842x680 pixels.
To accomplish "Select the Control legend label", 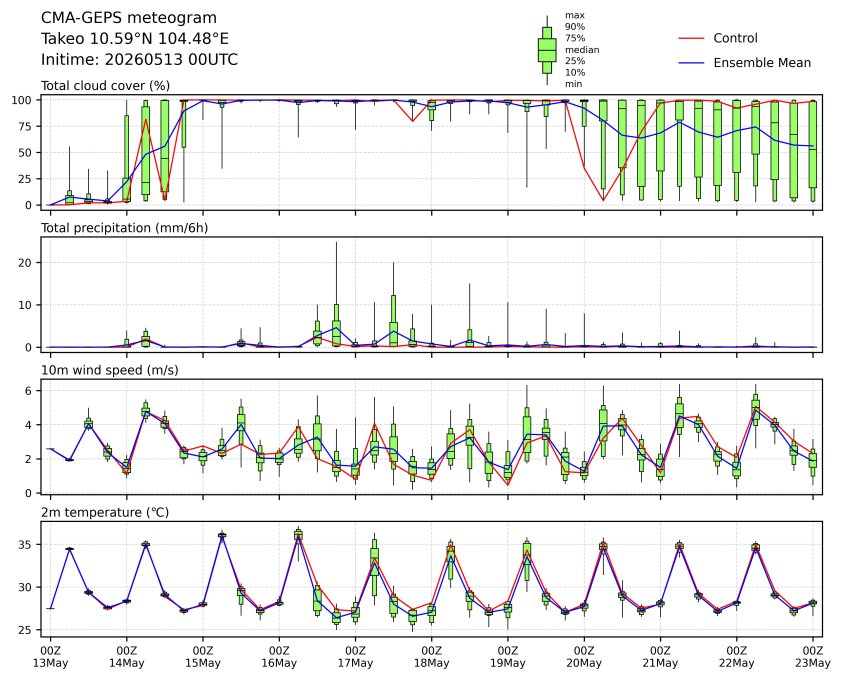I will pos(735,38).
